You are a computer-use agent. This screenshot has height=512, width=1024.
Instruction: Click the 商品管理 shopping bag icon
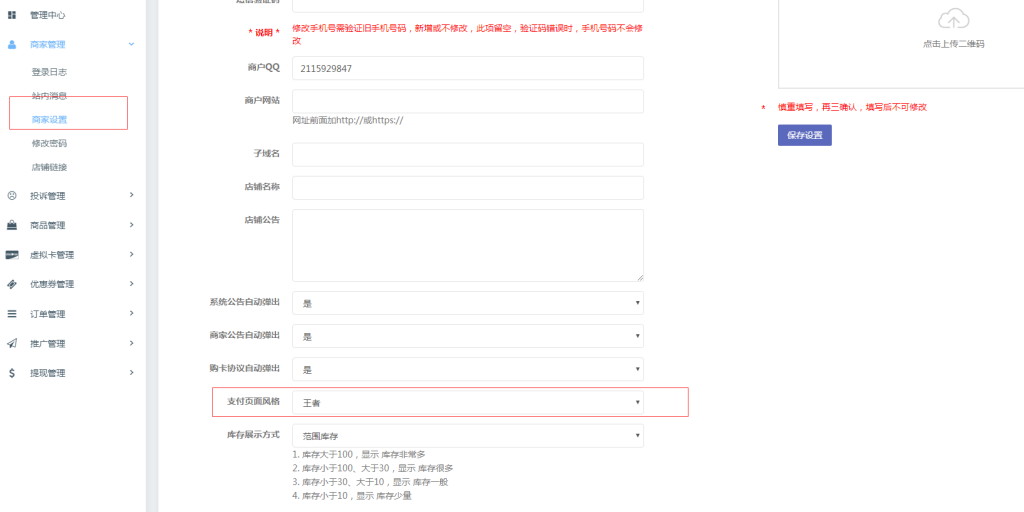pyautogui.click(x=12, y=226)
